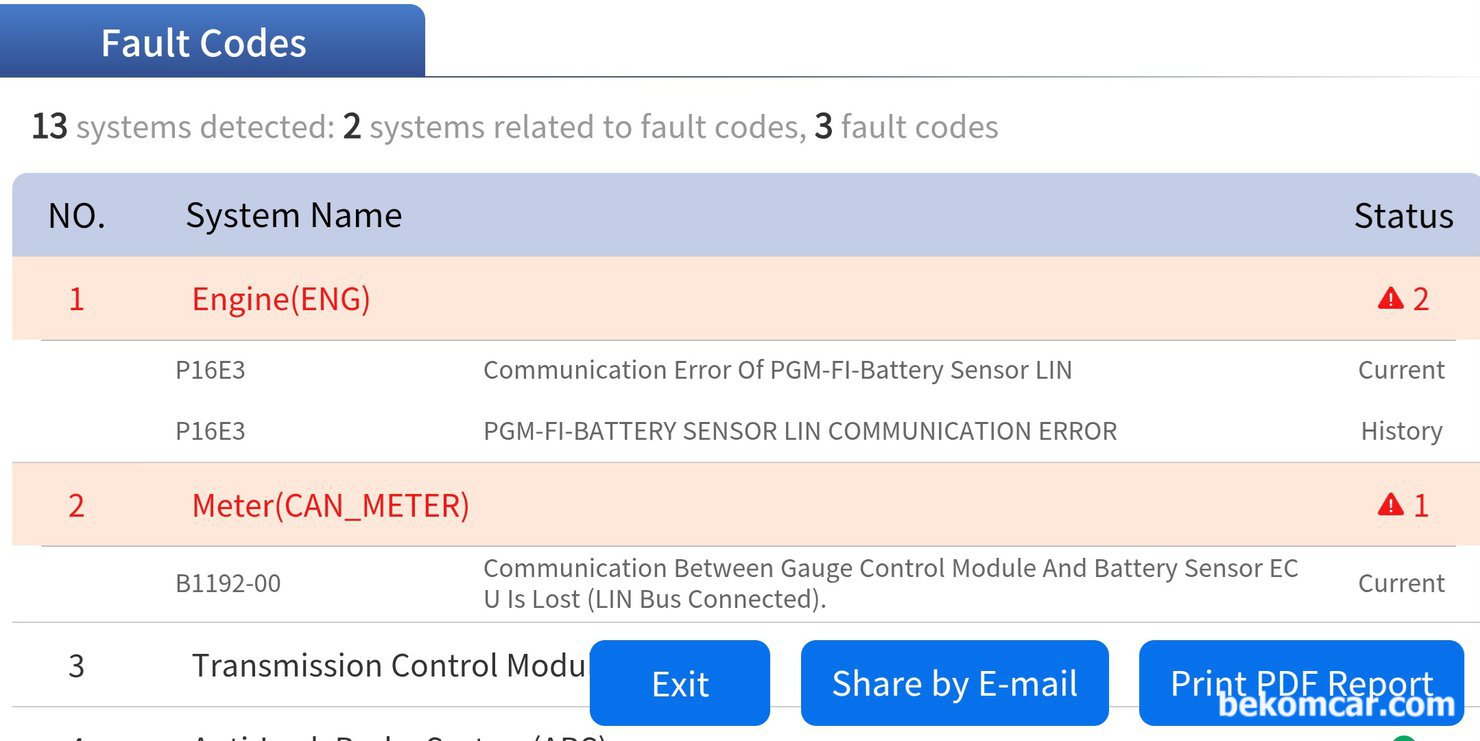Select fault code B1192-00
Screen dimensions: 1480x741
click(x=228, y=583)
